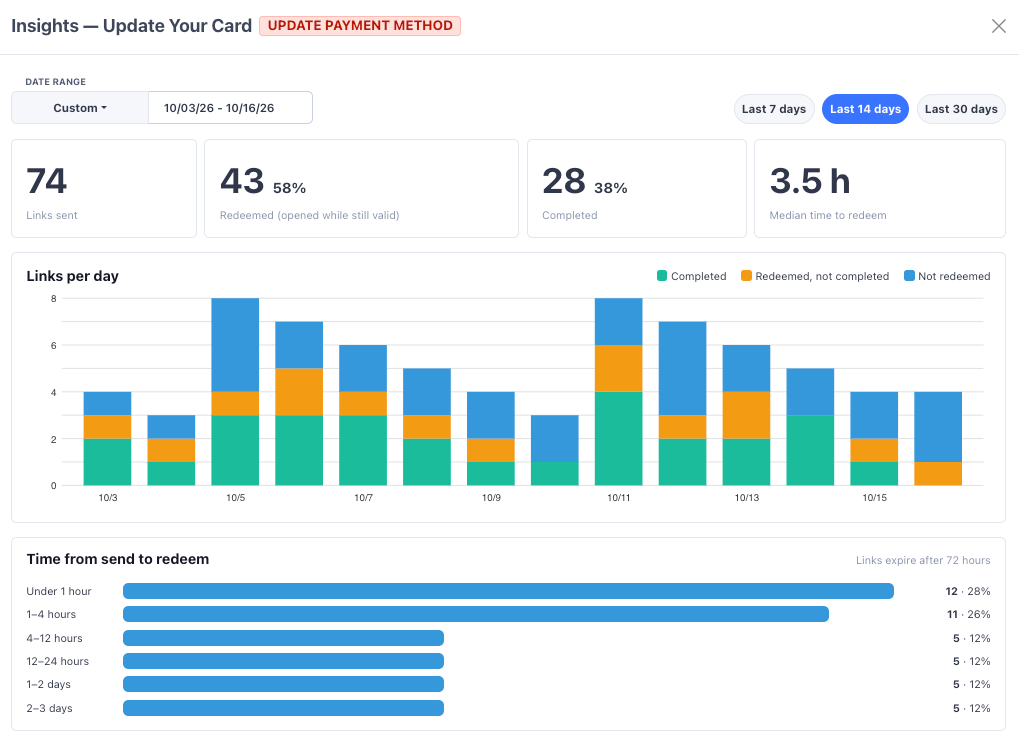This screenshot has width=1019, height=733.
Task: Click the 58% redeemed percentage
Action: pyautogui.click(x=289, y=188)
